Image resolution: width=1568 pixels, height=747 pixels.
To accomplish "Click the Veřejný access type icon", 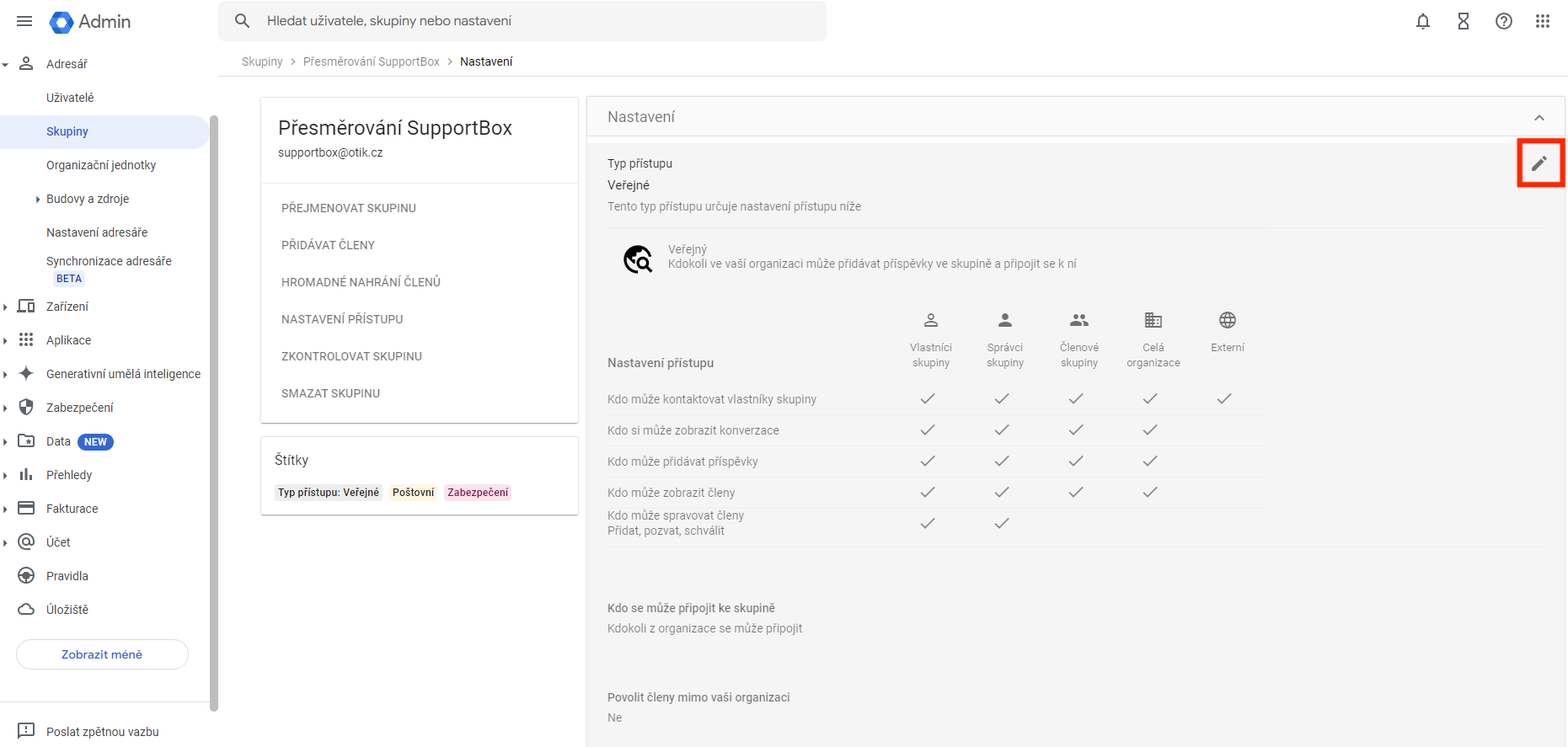I will 638,259.
